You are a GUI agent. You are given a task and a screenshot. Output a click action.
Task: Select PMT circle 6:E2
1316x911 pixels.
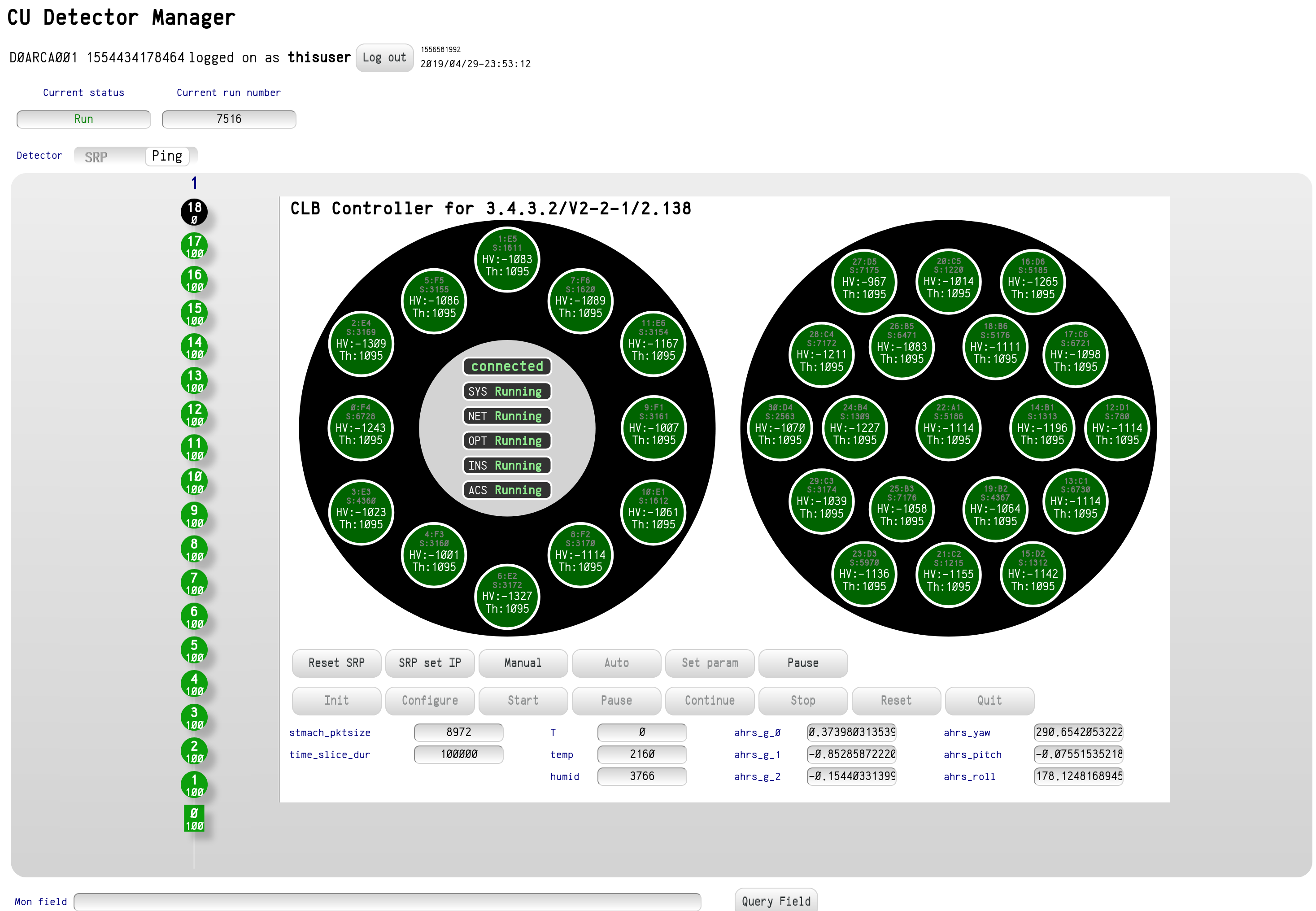tap(507, 596)
